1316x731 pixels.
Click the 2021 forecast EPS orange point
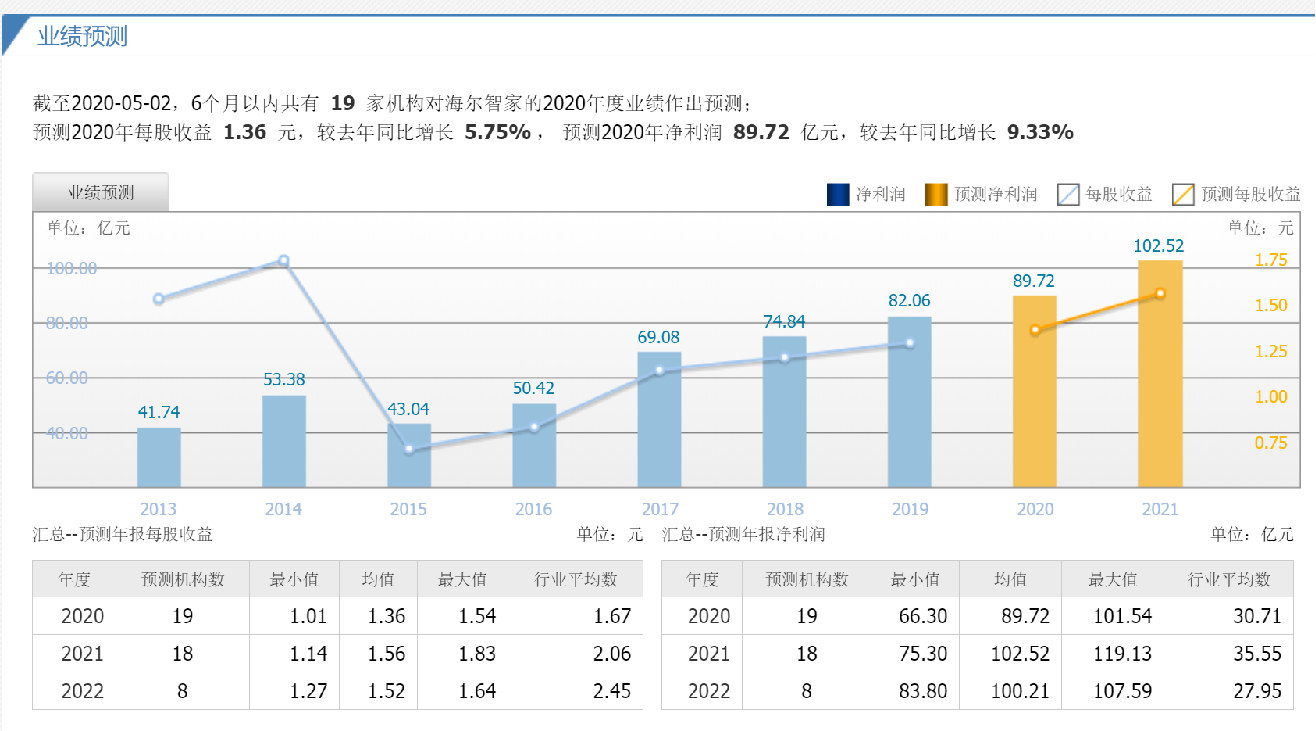click(x=1160, y=293)
